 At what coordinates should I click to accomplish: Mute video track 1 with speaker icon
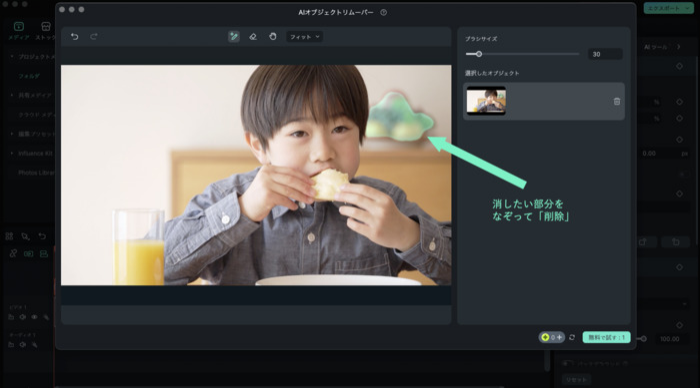pos(22,317)
